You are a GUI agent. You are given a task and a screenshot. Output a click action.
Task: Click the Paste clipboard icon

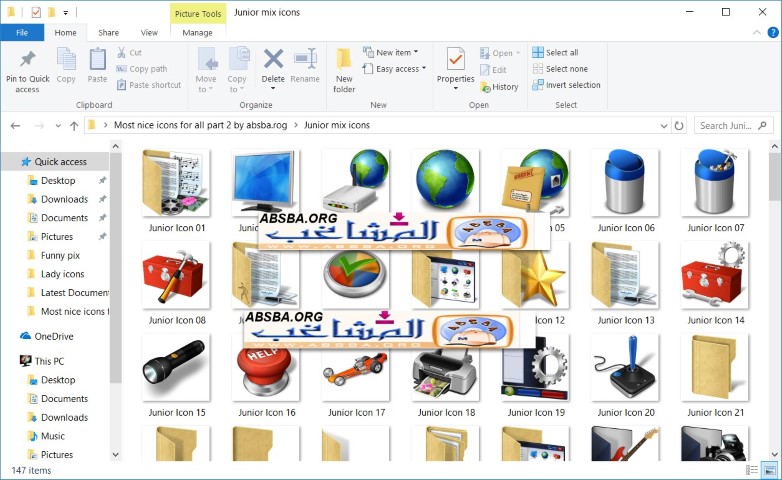click(x=97, y=59)
